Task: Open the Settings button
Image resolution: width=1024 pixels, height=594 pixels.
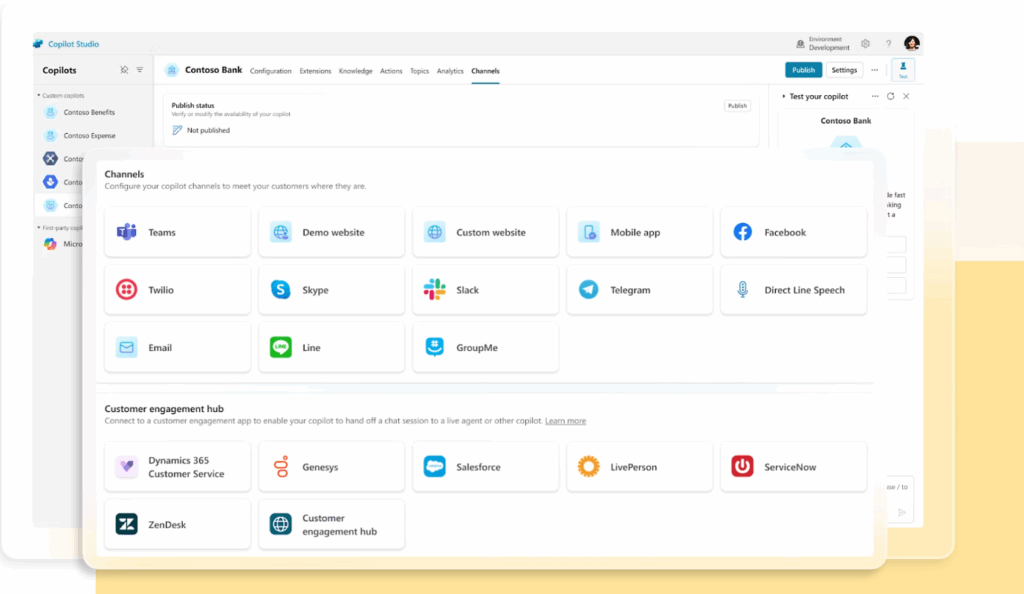Action: 844,70
